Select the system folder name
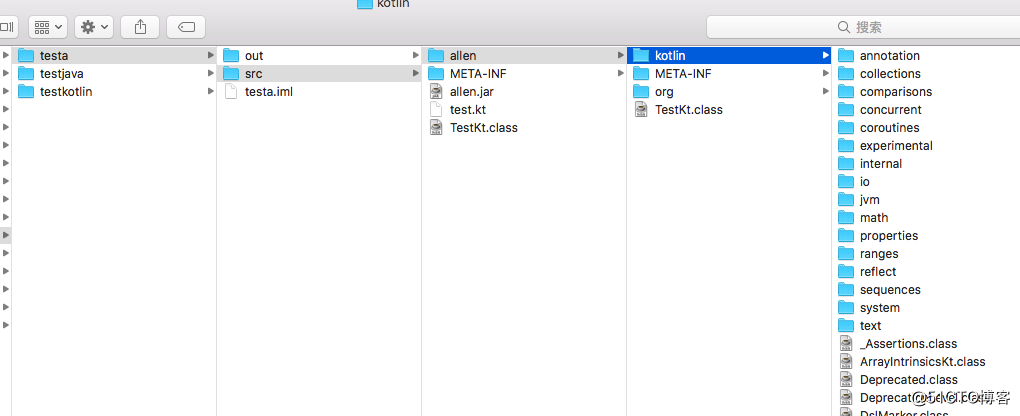1020x416 pixels. coord(879,307)
